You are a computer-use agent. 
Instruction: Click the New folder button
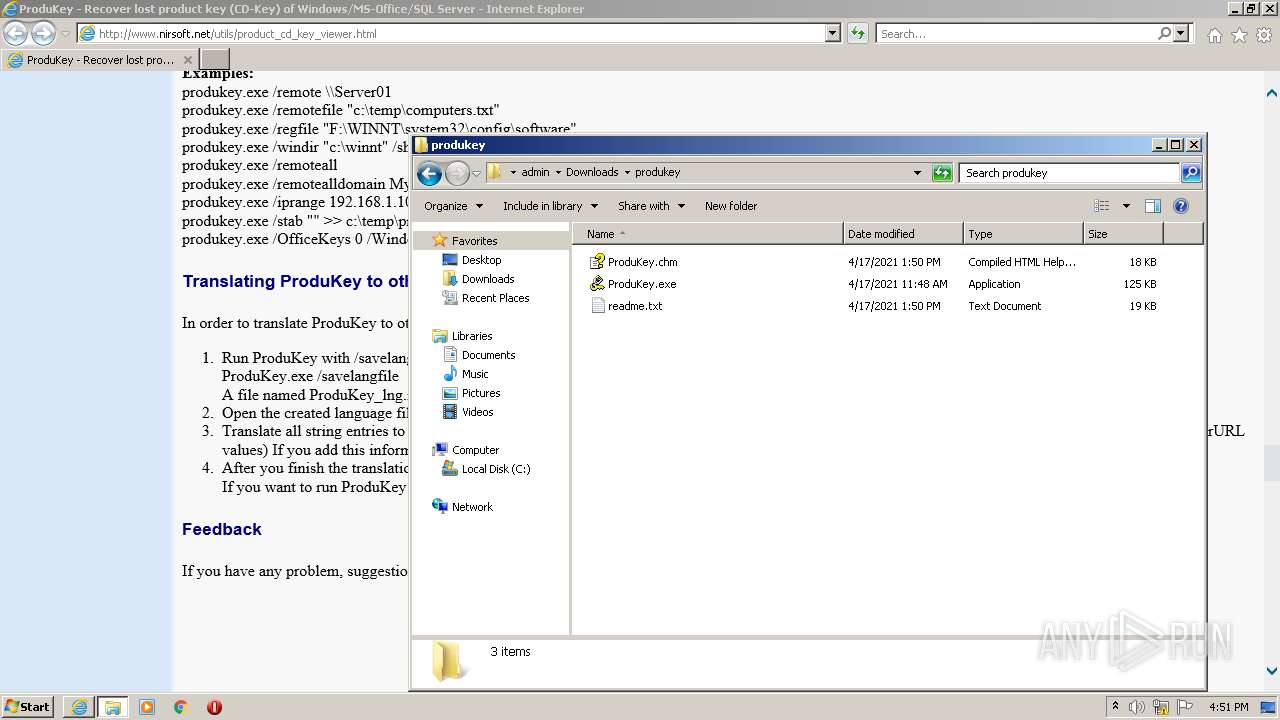click(731, 206)
